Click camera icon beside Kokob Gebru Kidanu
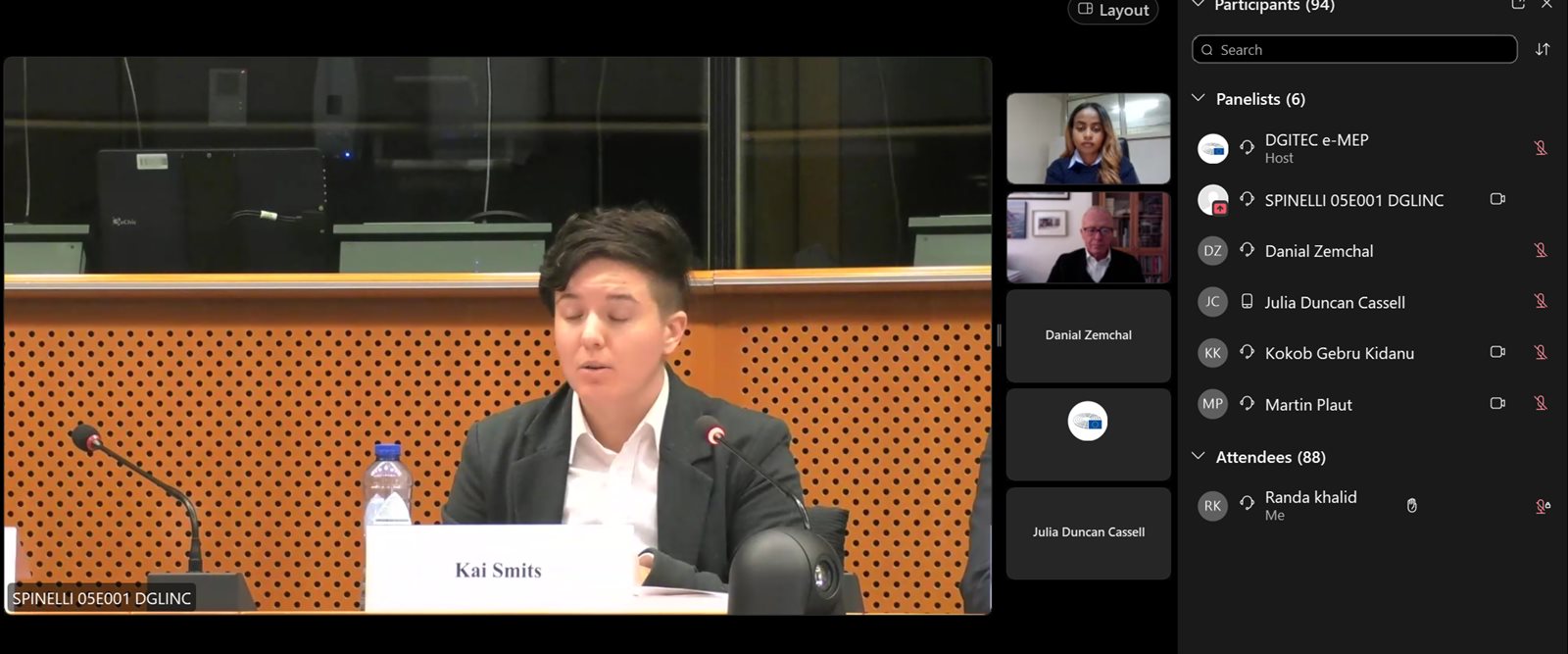Screen dimensions: 1568x654 click(x=1496, y=352)
